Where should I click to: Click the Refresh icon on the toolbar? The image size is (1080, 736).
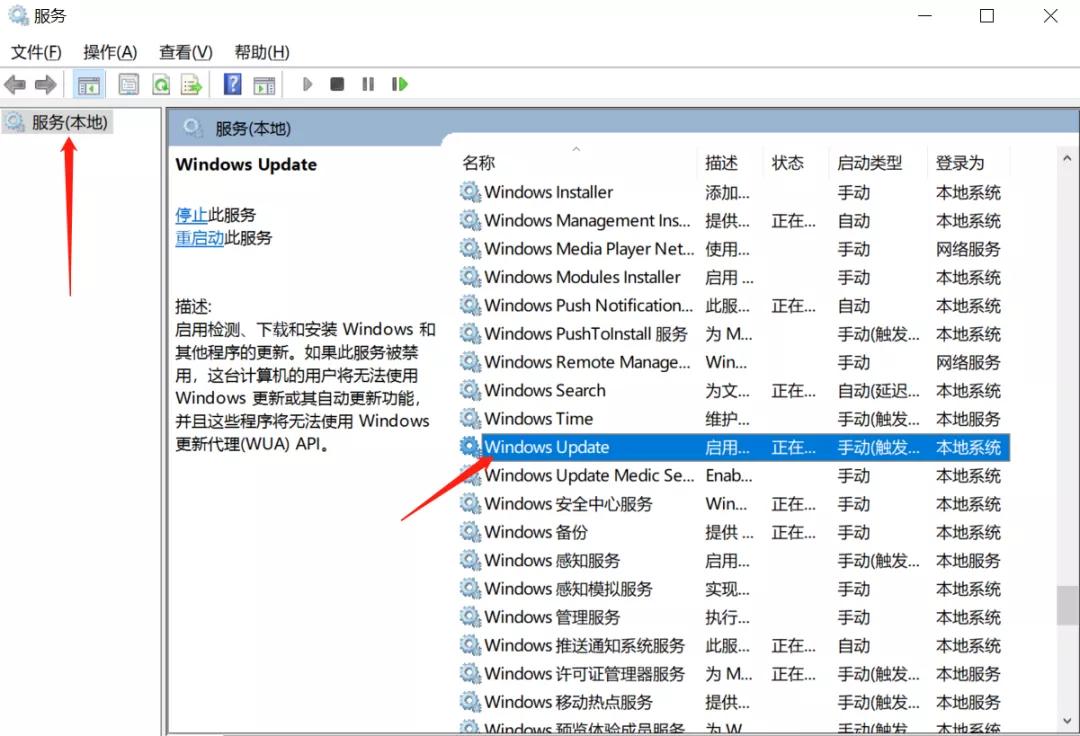[x=161, y=84]
